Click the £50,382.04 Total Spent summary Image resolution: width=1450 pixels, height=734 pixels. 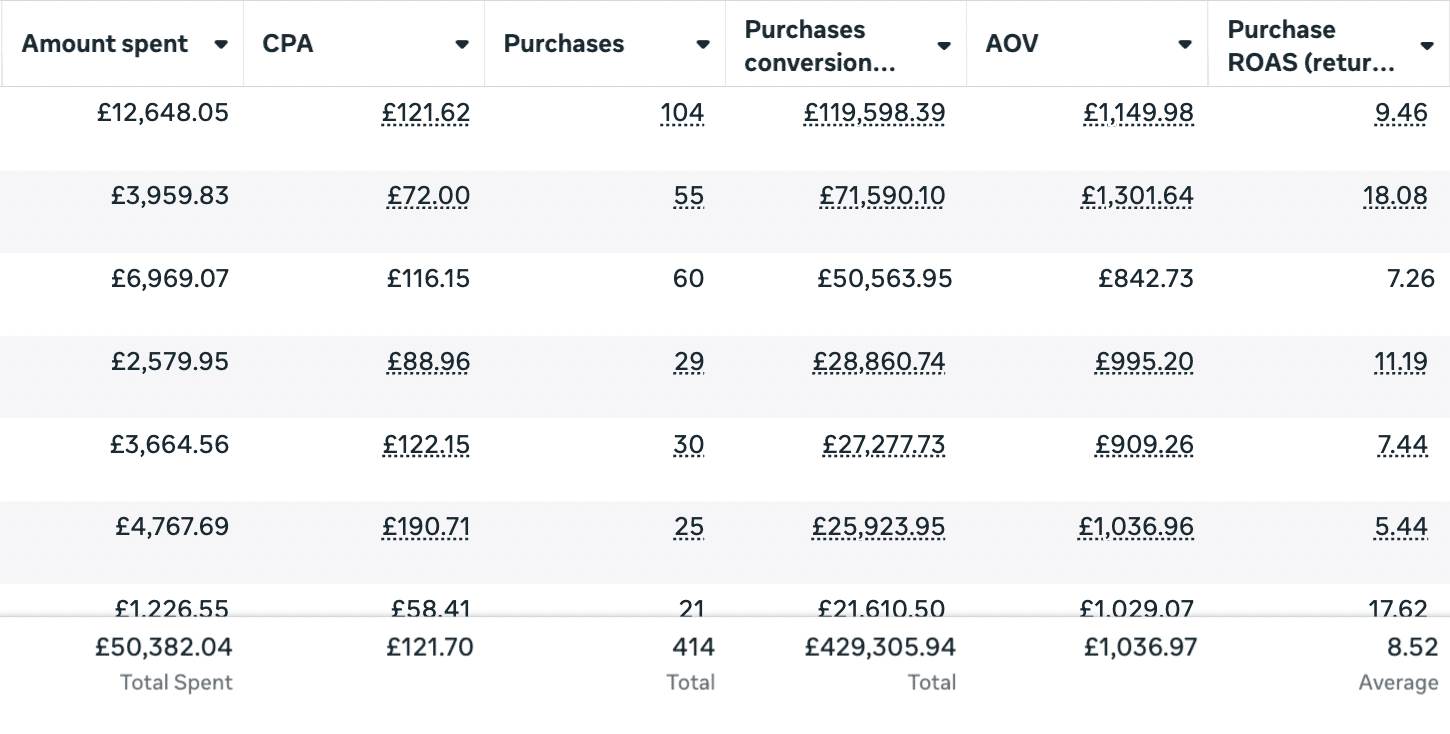pyautogui.click(x=164, y=648)
